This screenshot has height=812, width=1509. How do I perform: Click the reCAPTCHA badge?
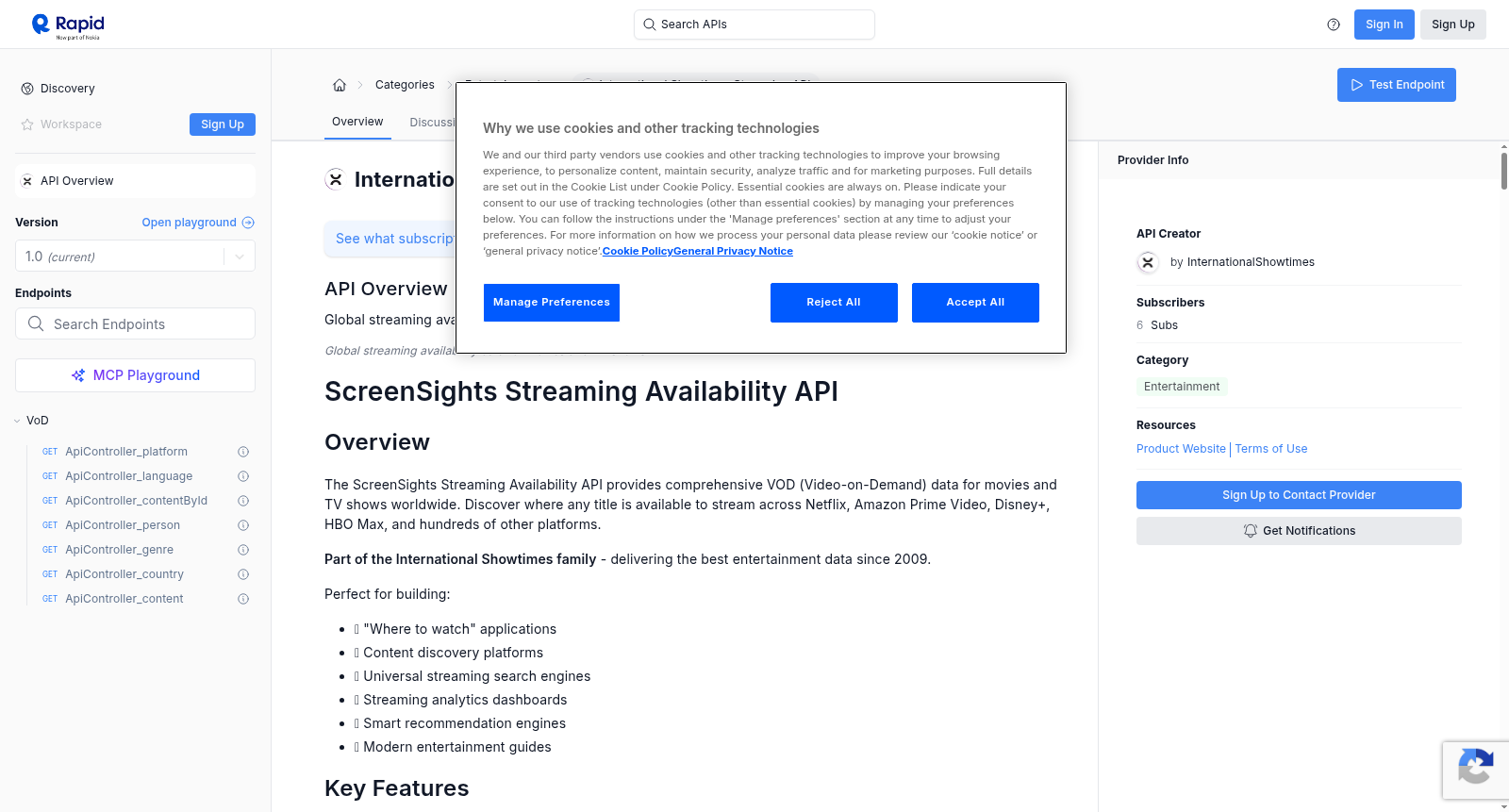click(1476, 771)
